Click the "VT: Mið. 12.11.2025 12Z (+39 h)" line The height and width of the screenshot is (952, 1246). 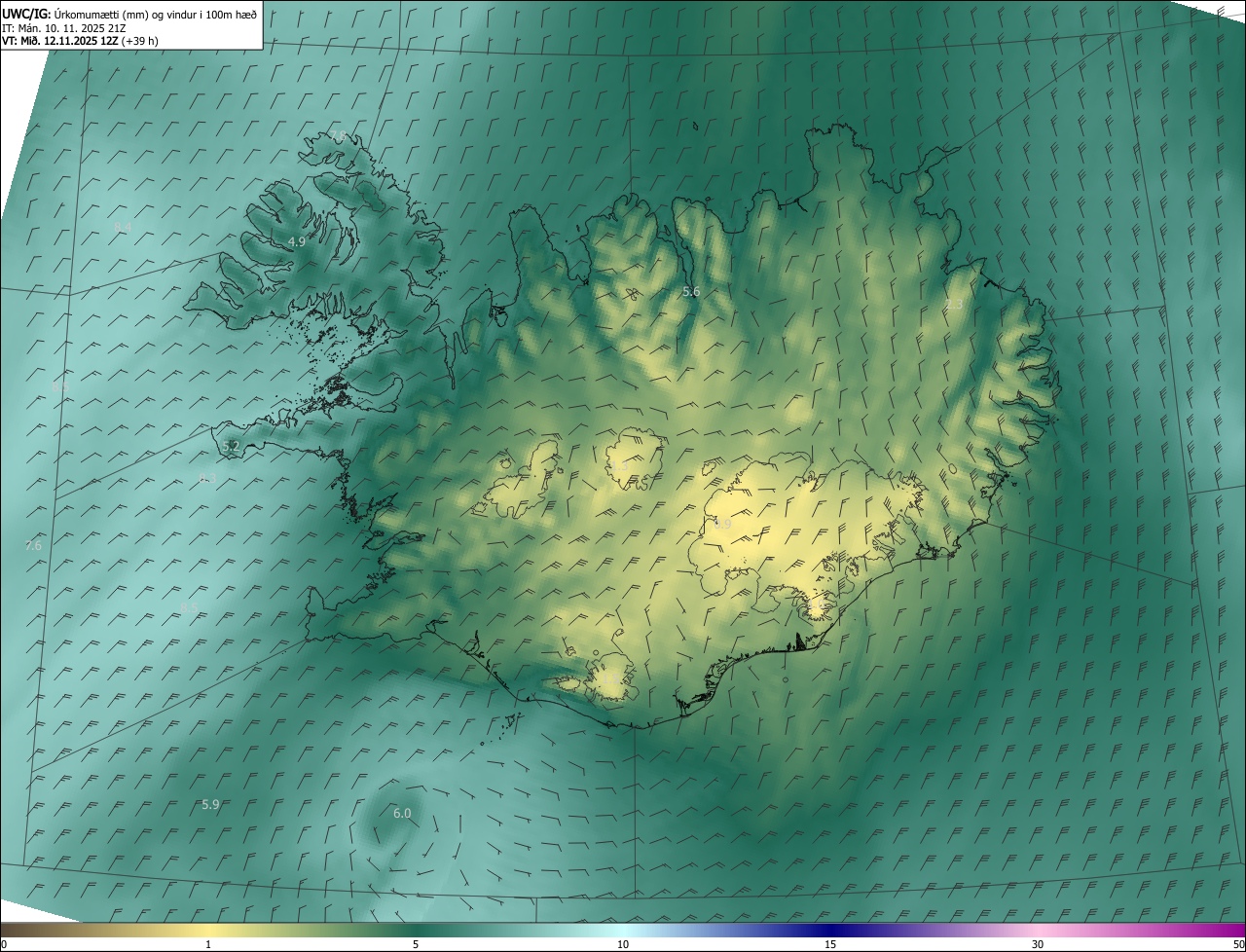(80, 41)
